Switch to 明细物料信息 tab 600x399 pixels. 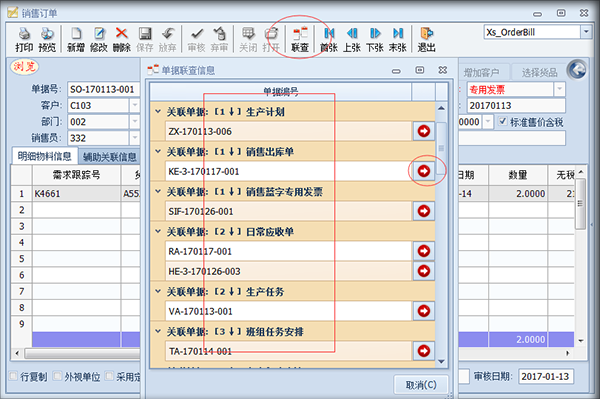[44, 156]
